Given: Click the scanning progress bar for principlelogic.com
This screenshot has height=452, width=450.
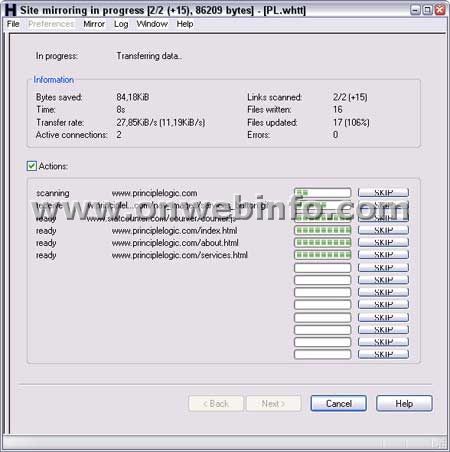Looking at the screenshot, I should point(323,192).
